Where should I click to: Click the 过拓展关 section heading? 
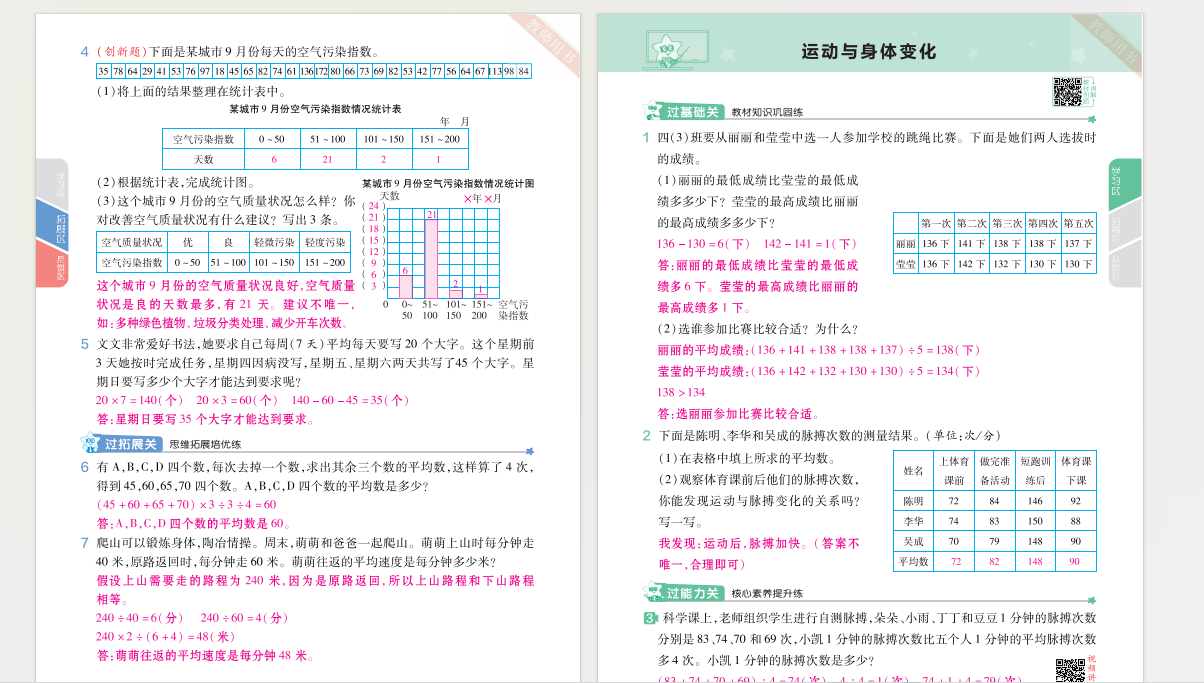point(130,444)
